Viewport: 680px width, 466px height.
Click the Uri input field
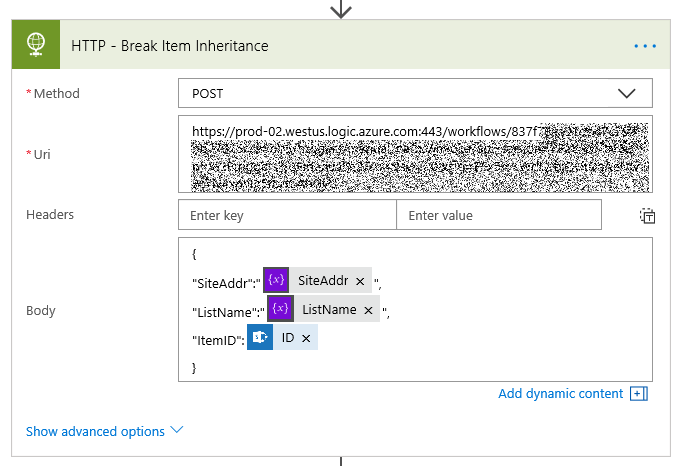coord(415,154)
